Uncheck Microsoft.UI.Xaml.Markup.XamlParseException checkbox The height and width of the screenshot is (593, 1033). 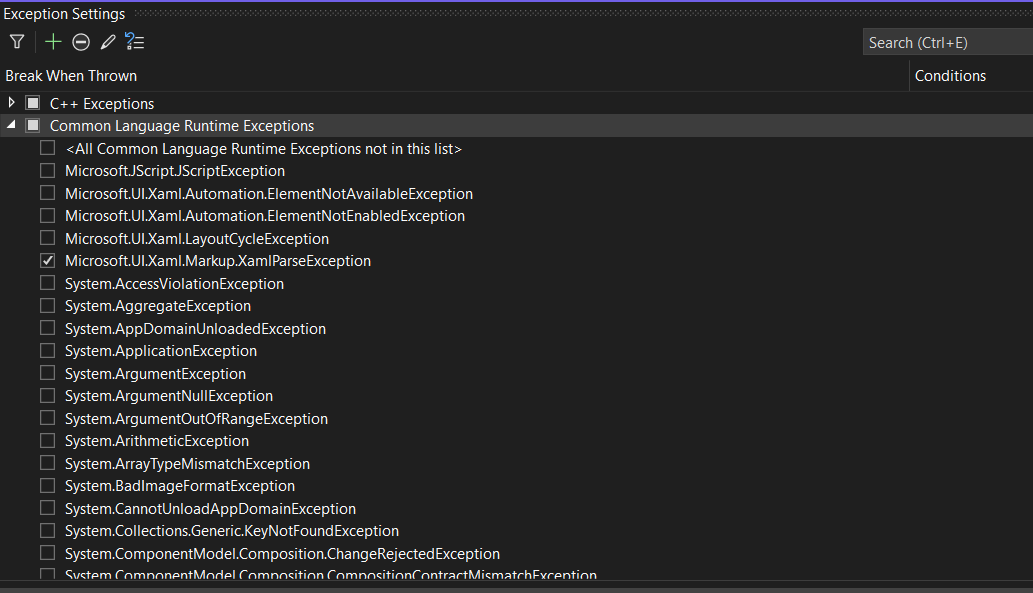pyautogui.click(x=47, y=261)
